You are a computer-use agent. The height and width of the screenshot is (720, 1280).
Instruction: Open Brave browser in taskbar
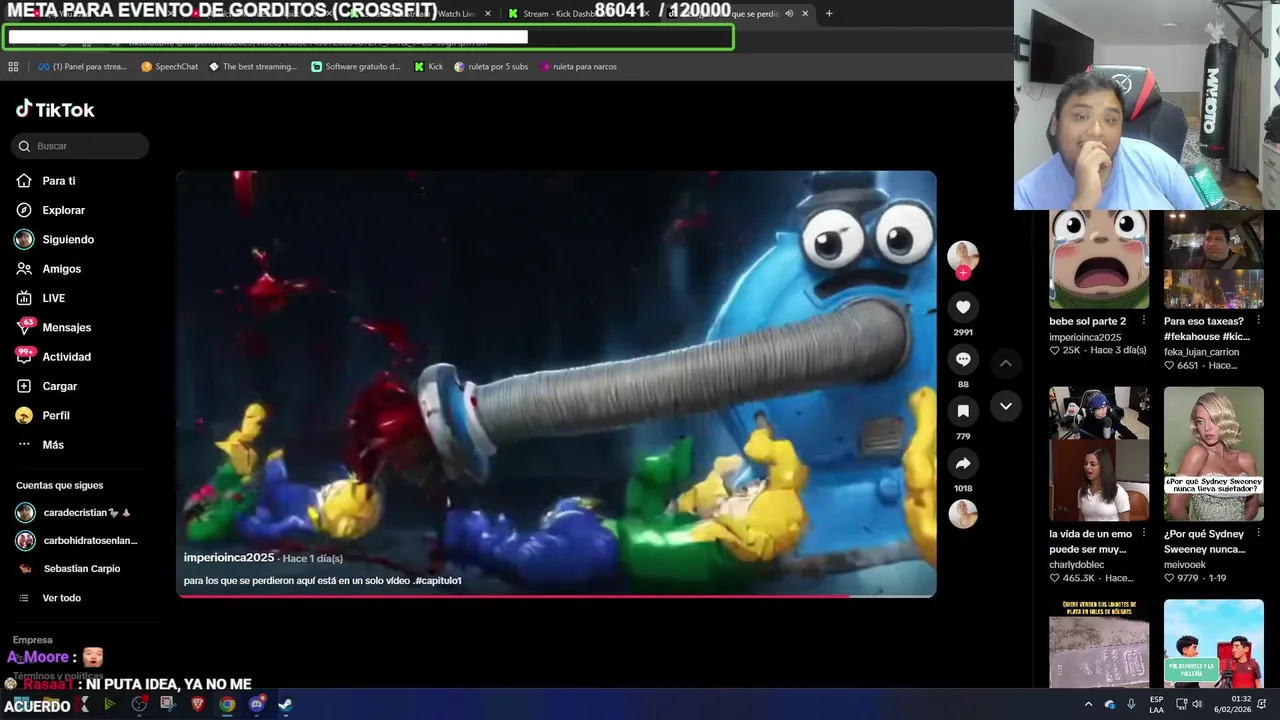tap(198, 704)
